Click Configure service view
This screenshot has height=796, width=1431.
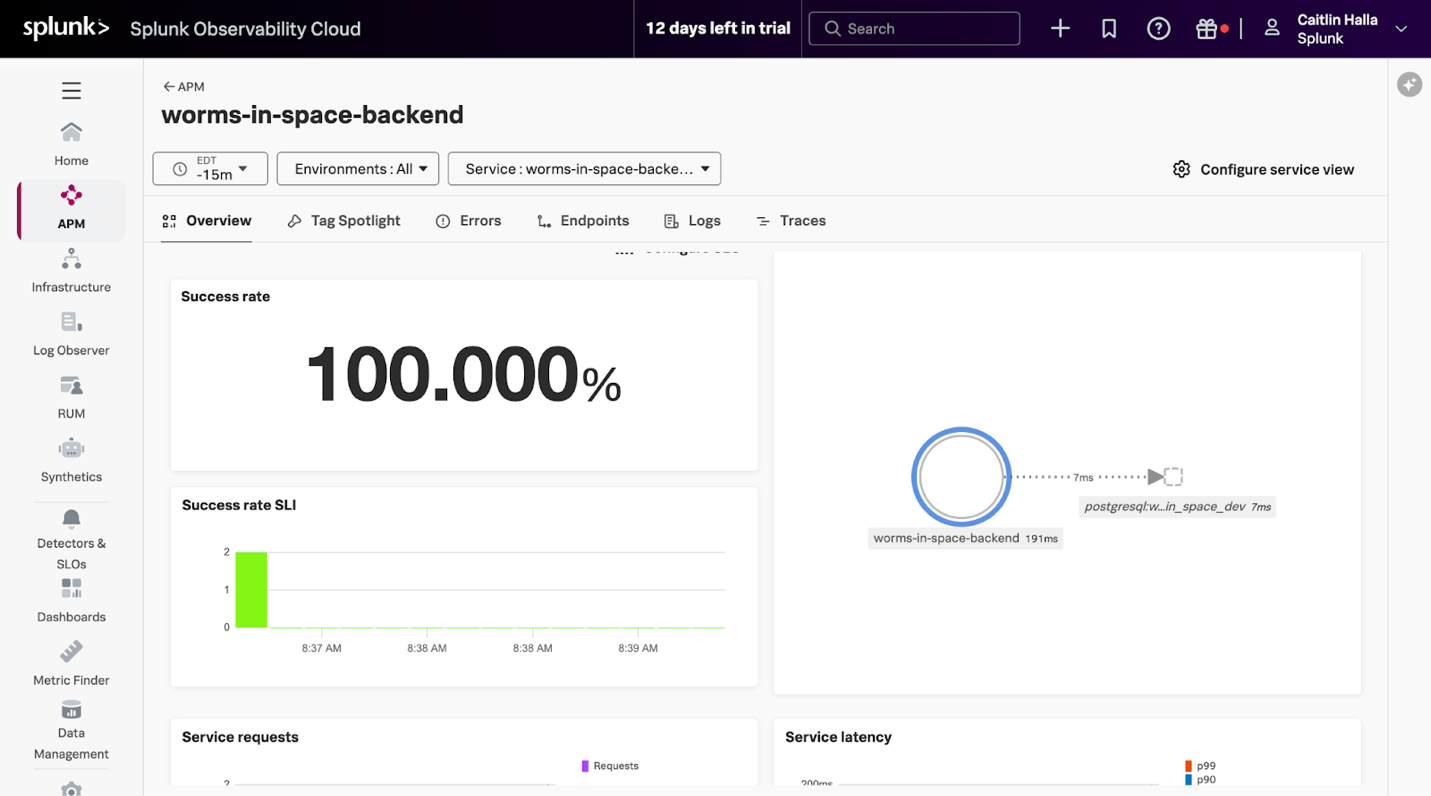(x=1263, y=169)
